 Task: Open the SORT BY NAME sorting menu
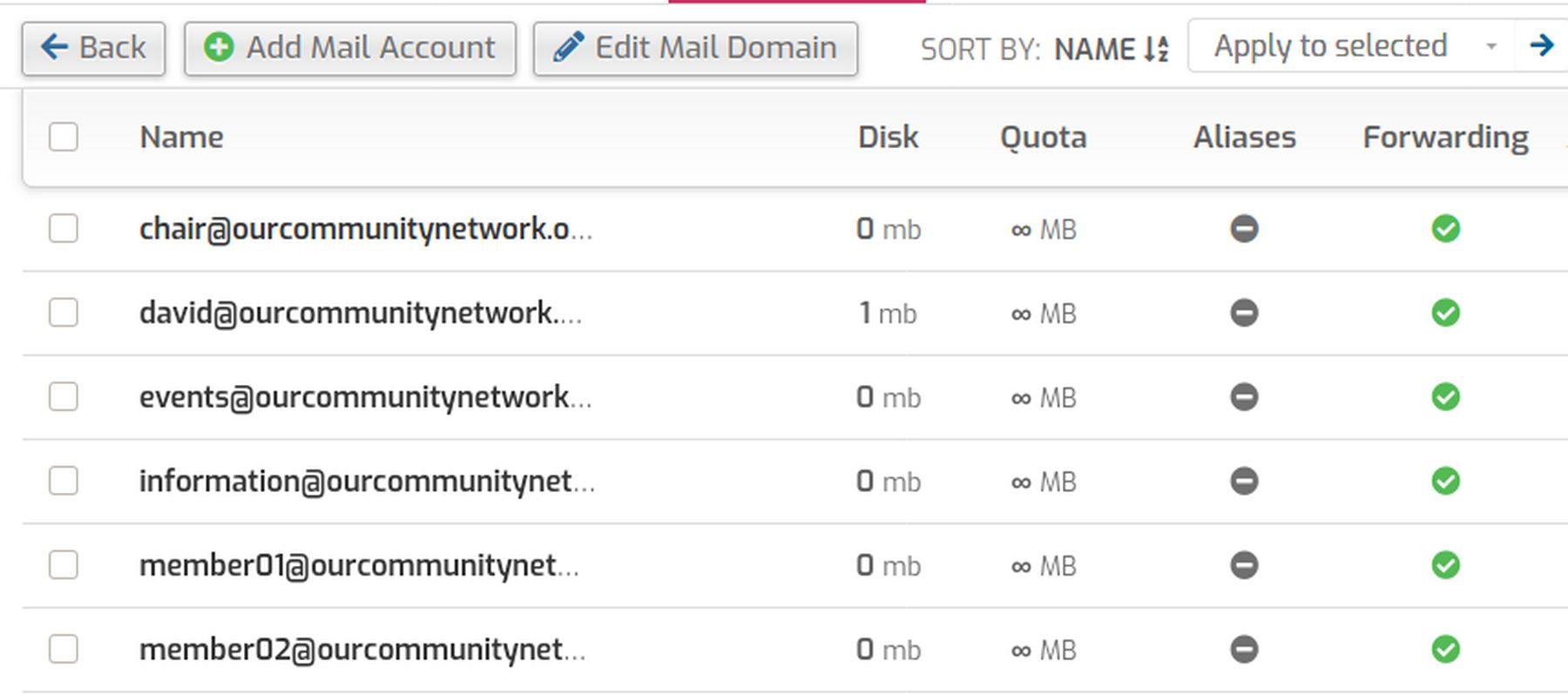click(1095, 49)
